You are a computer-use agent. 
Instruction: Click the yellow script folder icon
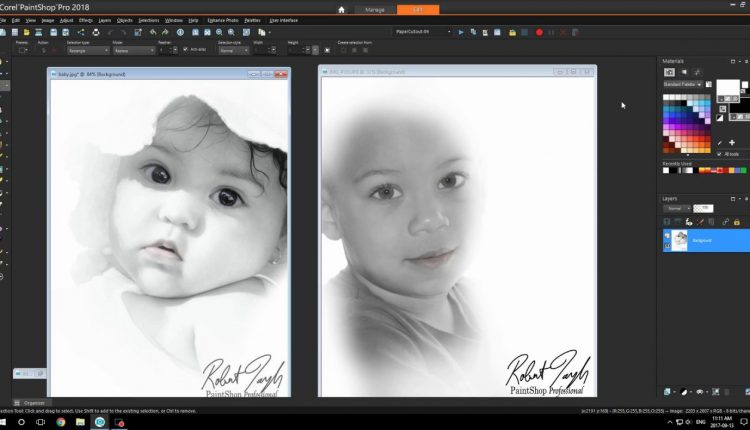point(512,33)
